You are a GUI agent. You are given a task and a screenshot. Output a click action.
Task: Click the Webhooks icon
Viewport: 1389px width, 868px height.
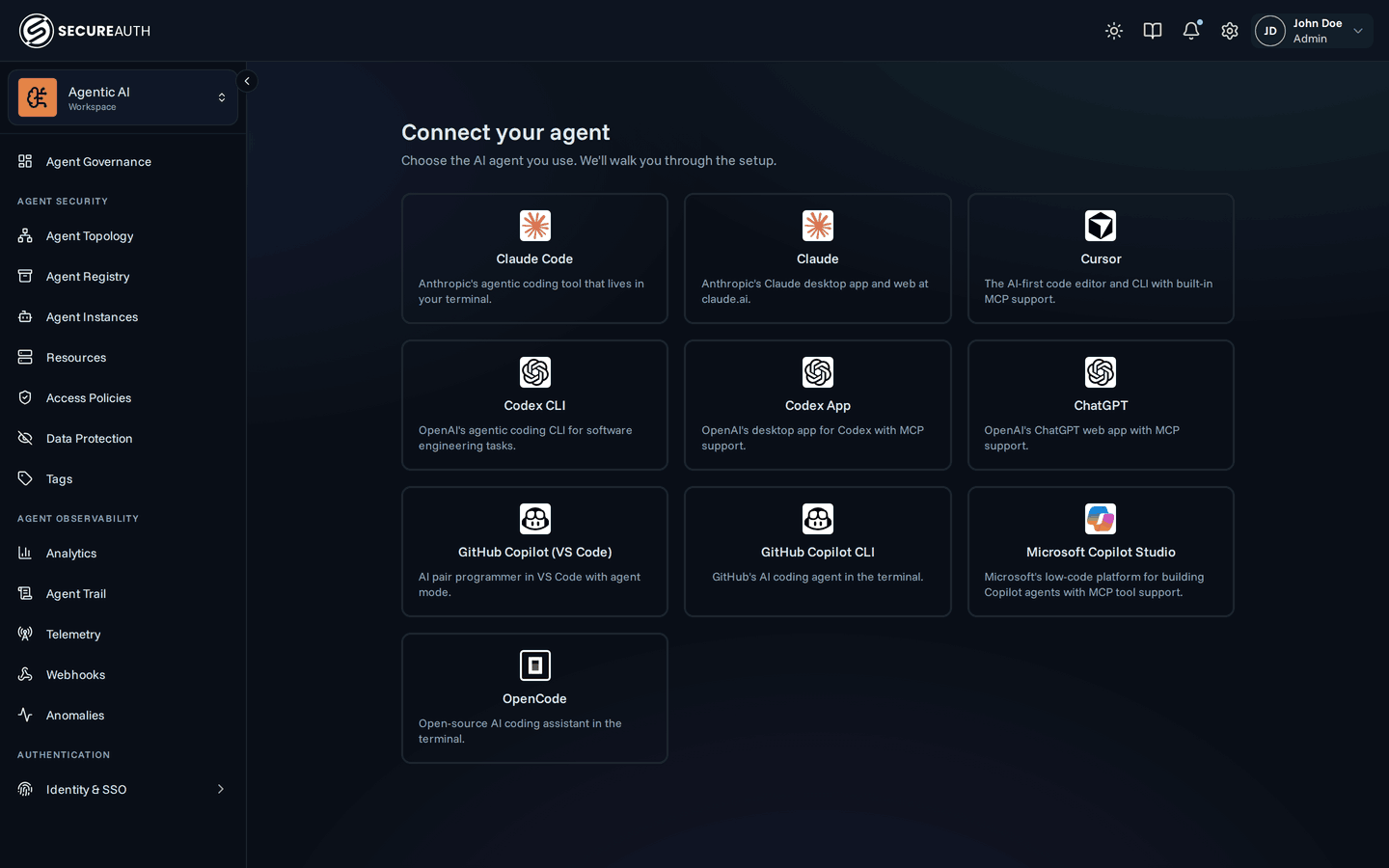click(25, 674)
